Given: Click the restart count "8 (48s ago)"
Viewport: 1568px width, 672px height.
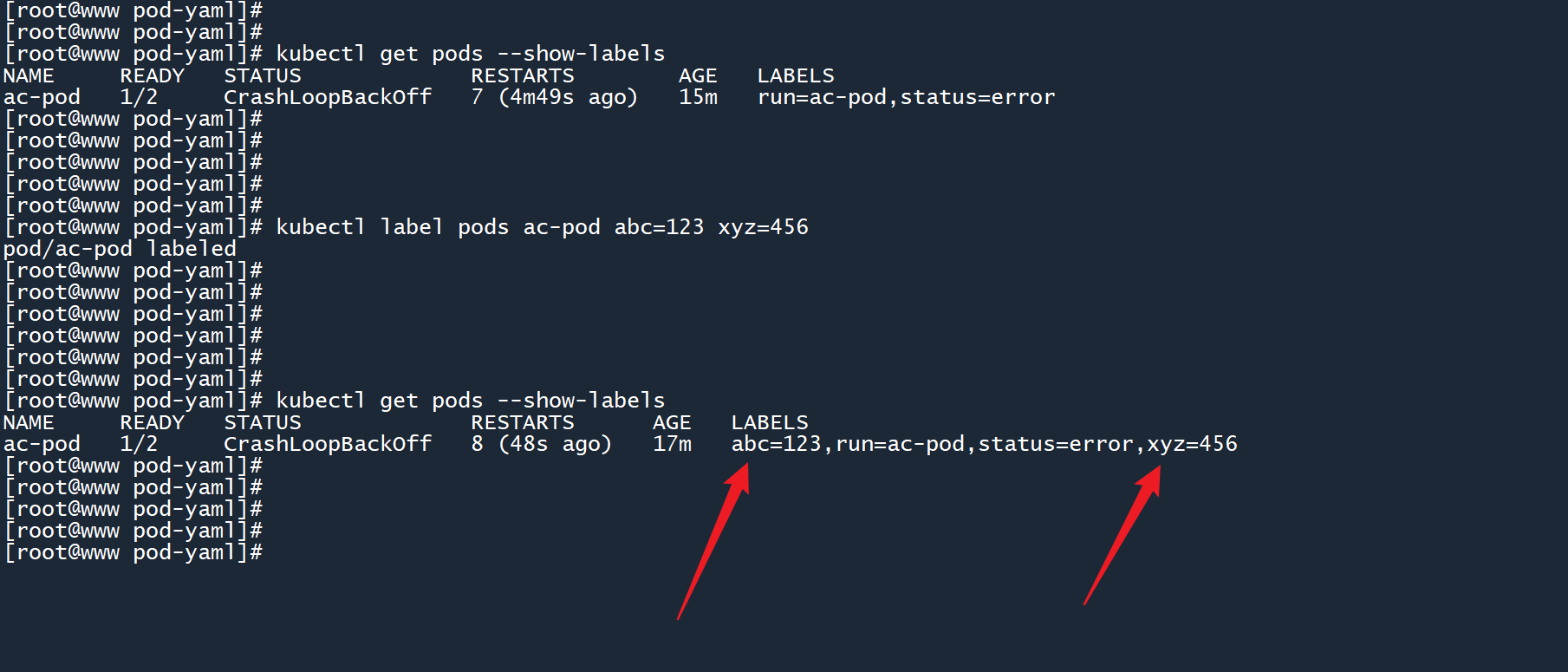Looking at the screenshot, I should coord(541,444).
